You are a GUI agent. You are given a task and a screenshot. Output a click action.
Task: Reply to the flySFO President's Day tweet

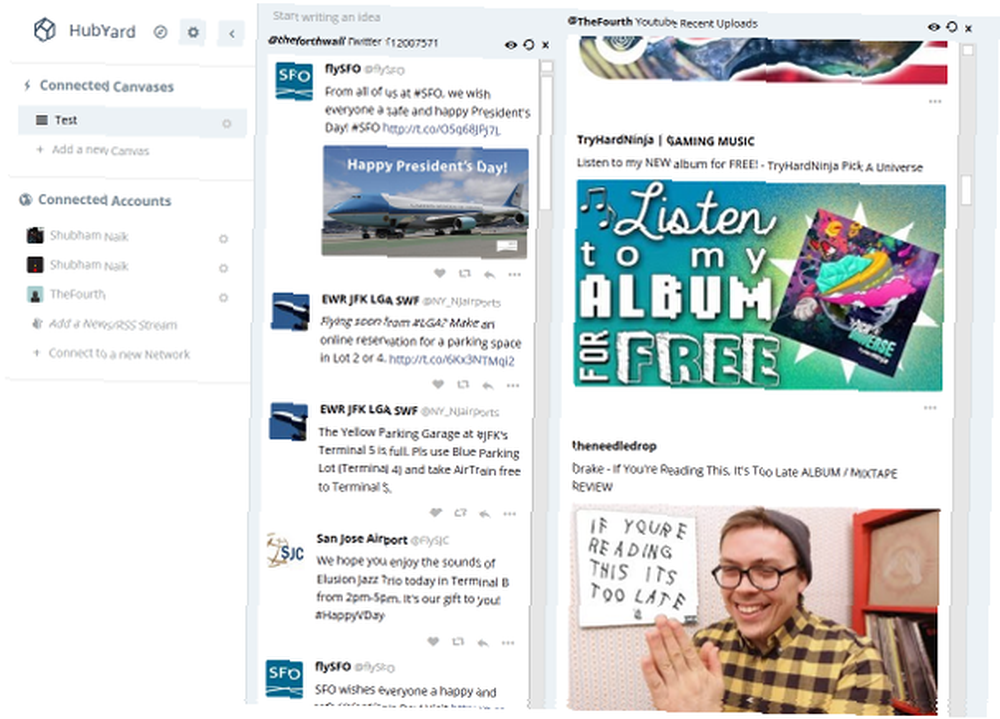489,274
